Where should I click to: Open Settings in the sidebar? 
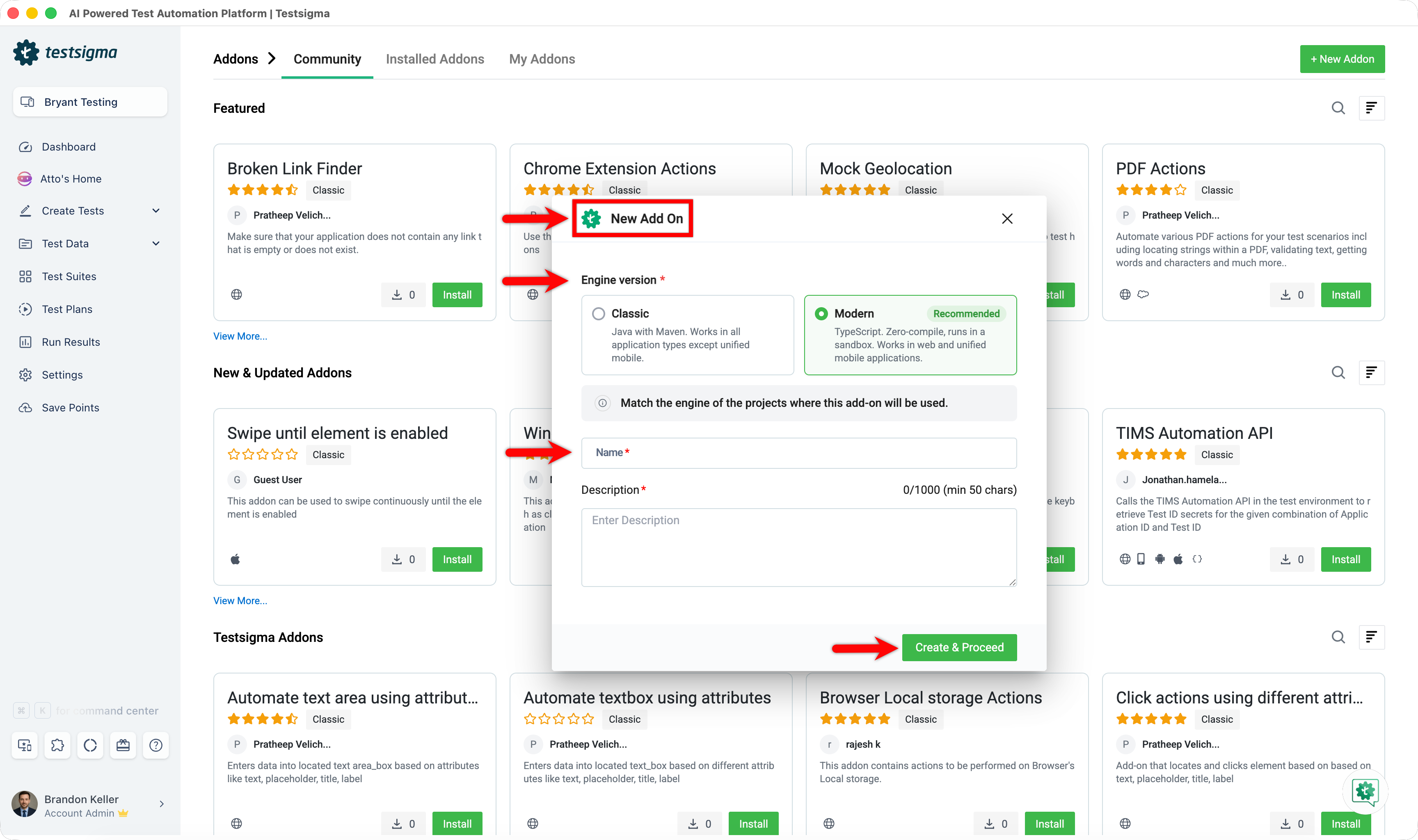pyautogui.click(x=62, y=375)
